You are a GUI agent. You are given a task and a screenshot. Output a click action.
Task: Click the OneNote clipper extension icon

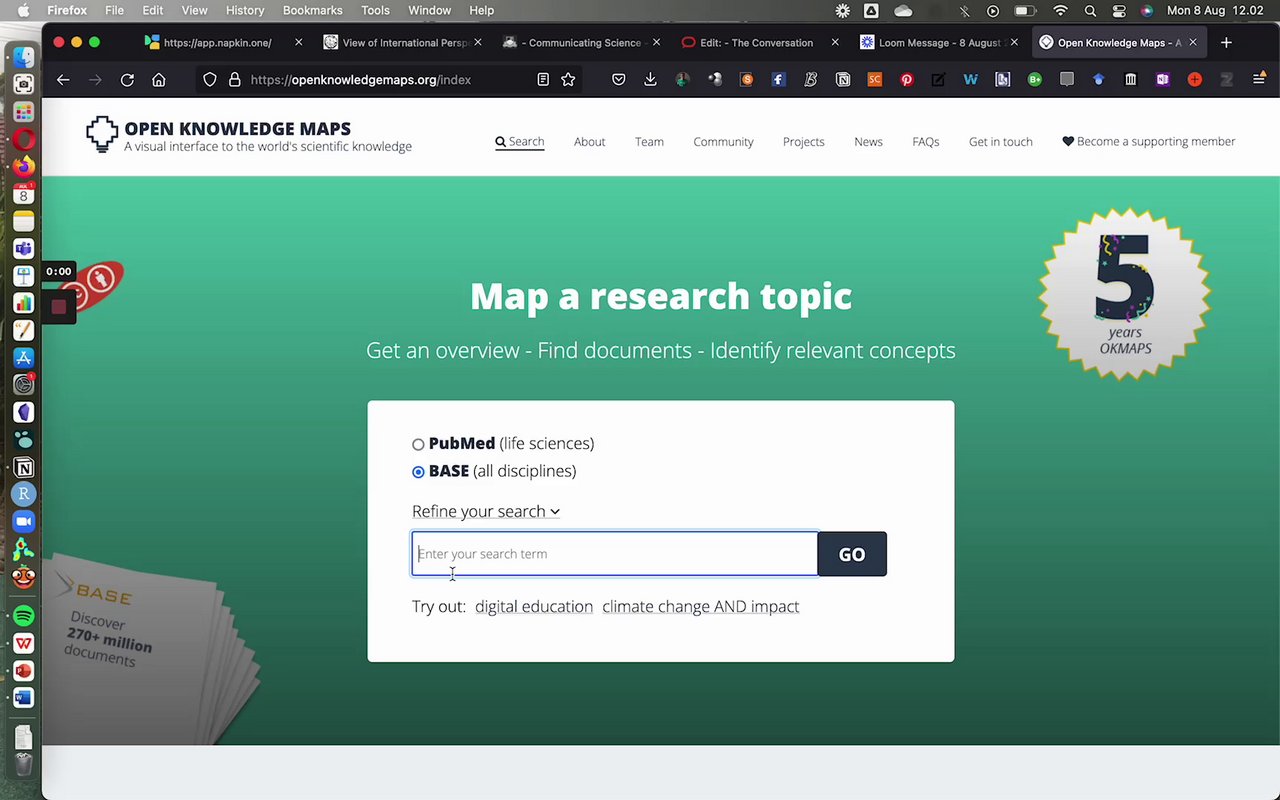pos(1163,80)
